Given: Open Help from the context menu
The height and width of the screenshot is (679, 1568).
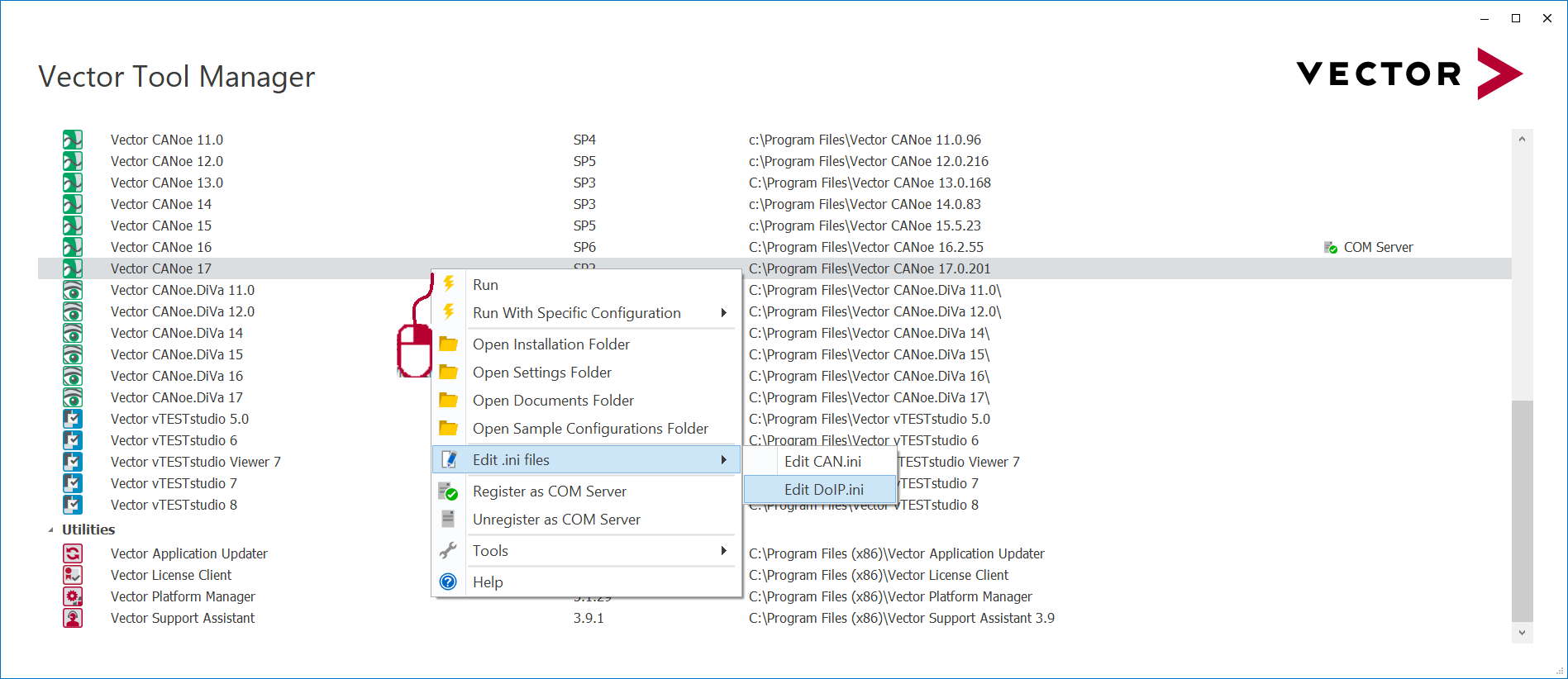Looking at the screenshot, I should tap(488, 582).
